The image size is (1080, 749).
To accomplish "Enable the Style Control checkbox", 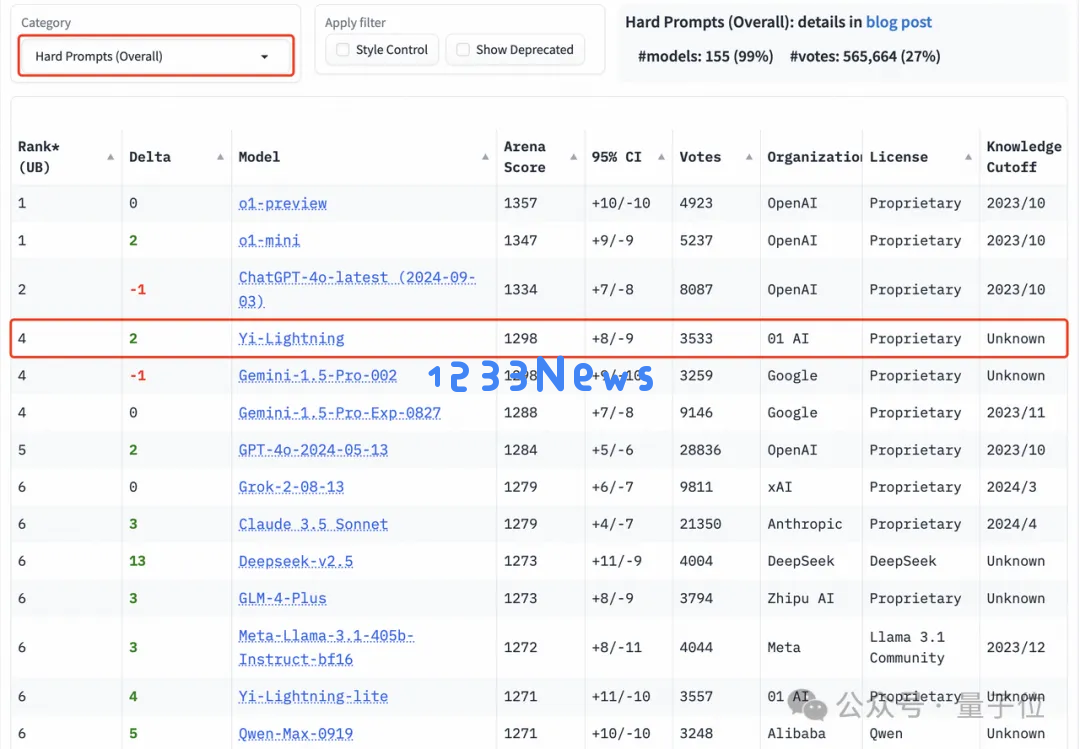I will coord(342,50).
